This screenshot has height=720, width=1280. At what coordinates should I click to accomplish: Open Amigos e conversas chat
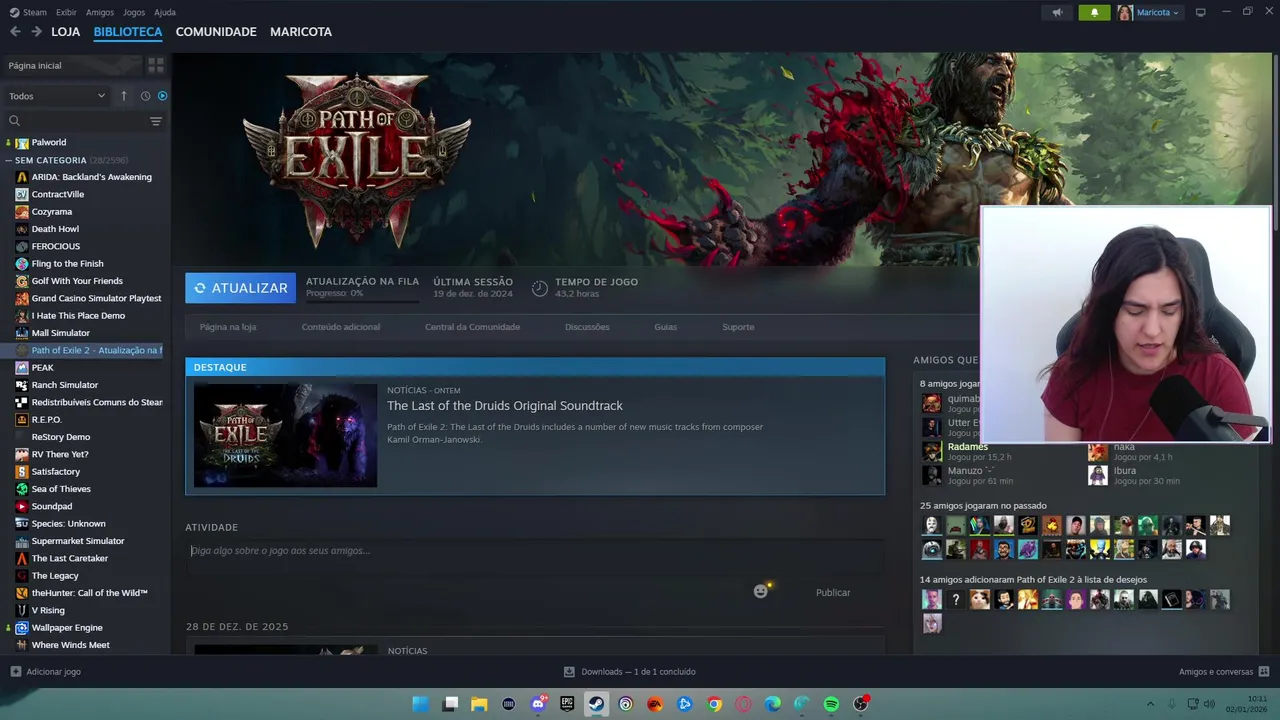tap(1224, 672)
